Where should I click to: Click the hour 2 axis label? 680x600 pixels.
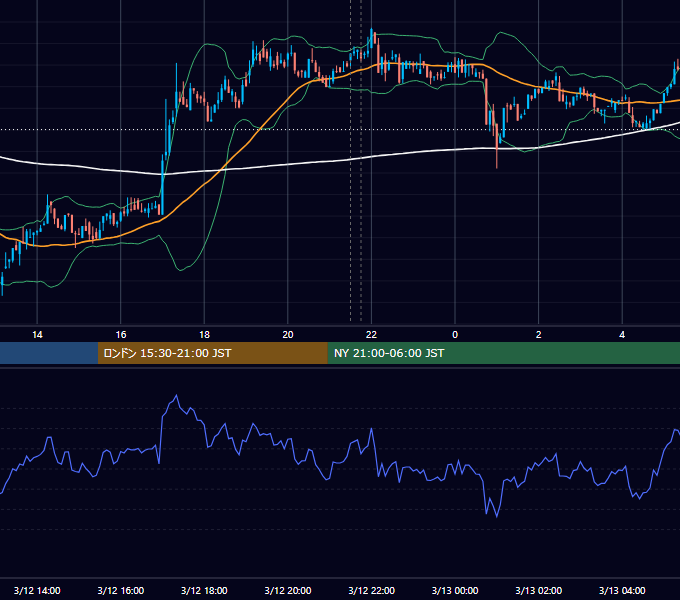539,335
